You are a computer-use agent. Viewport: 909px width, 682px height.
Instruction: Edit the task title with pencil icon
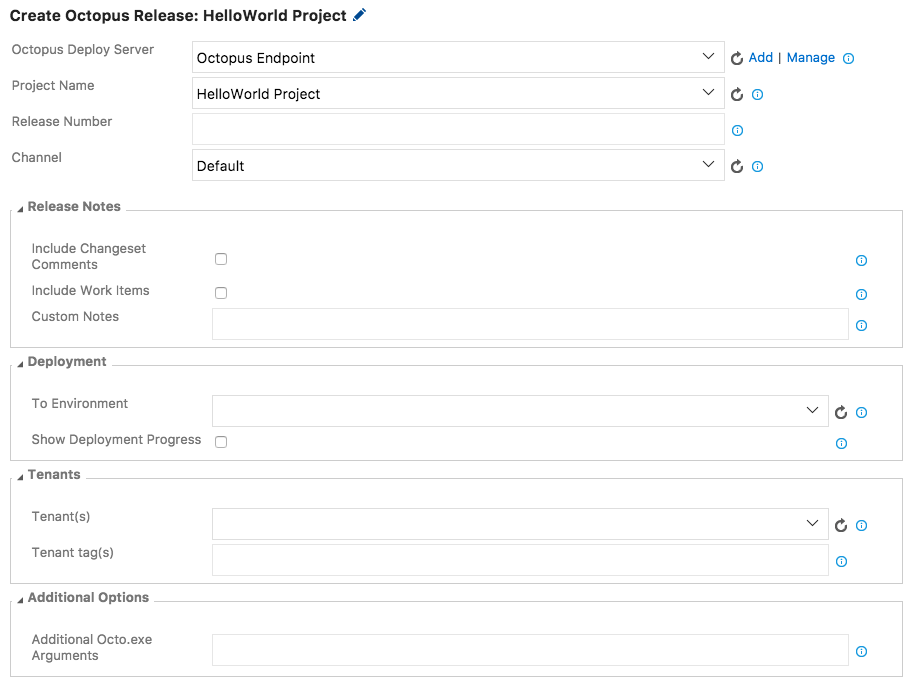click(359, 15)
